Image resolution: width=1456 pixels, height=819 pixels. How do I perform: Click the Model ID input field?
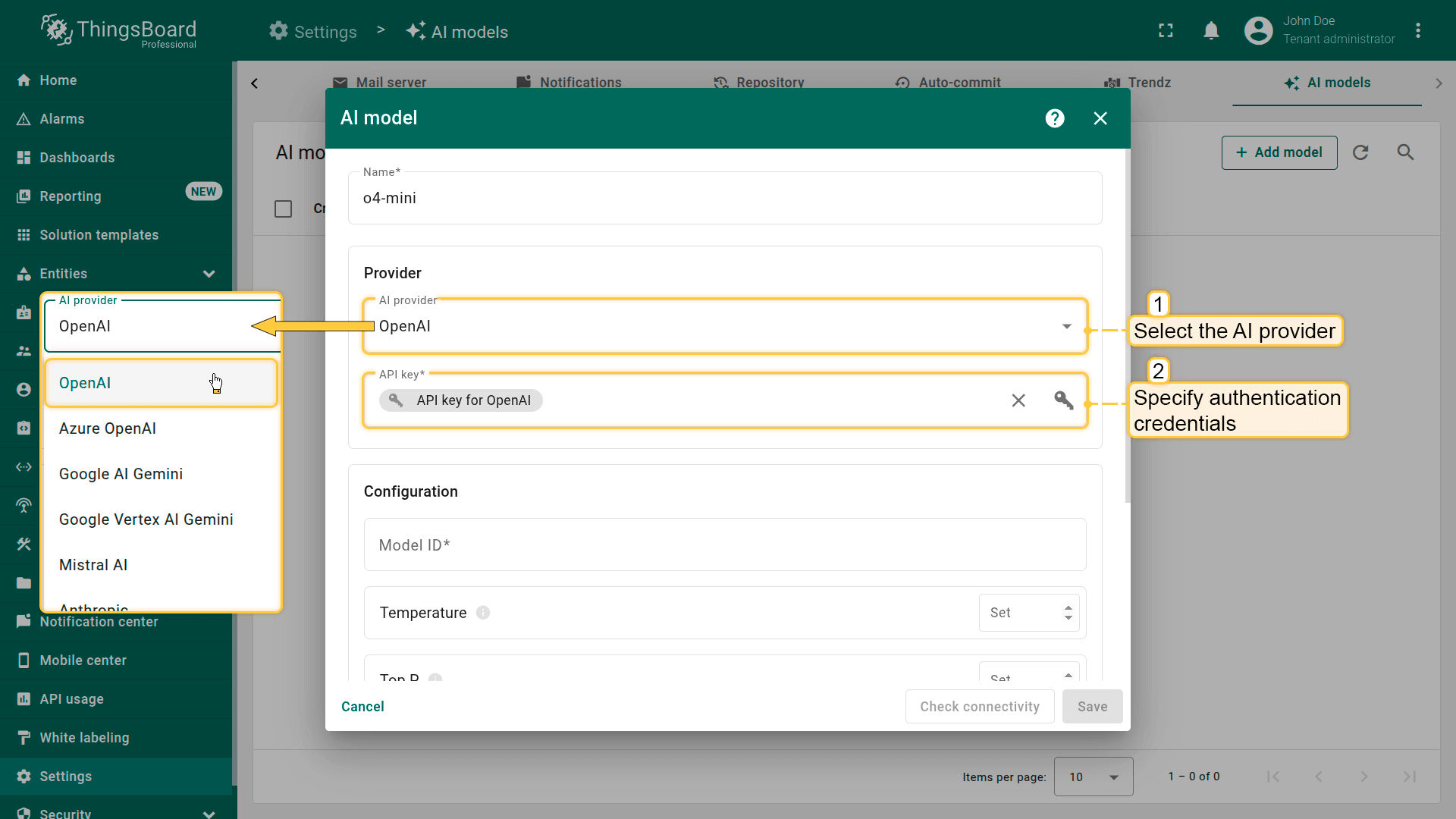(x=725, y=544)
